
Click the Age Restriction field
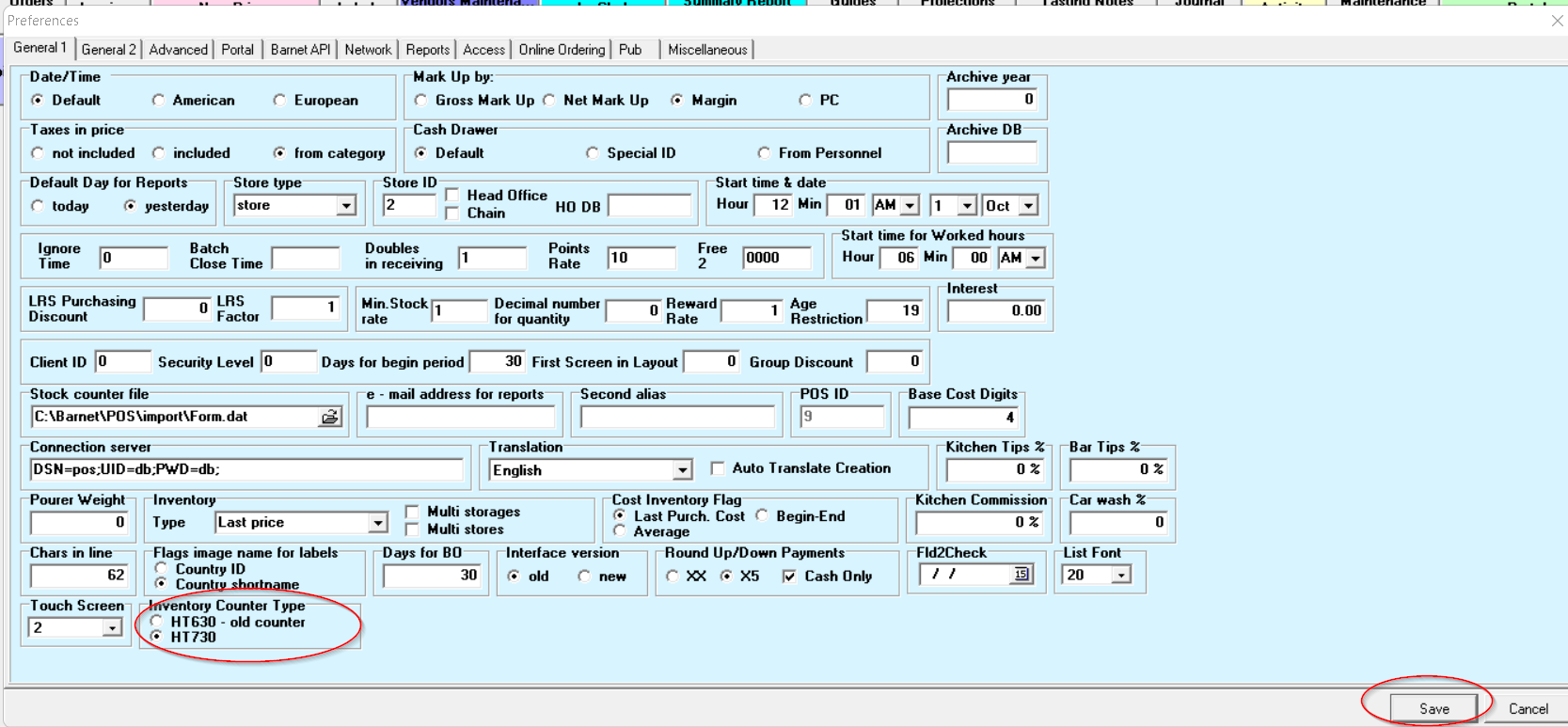coord(895,310)
